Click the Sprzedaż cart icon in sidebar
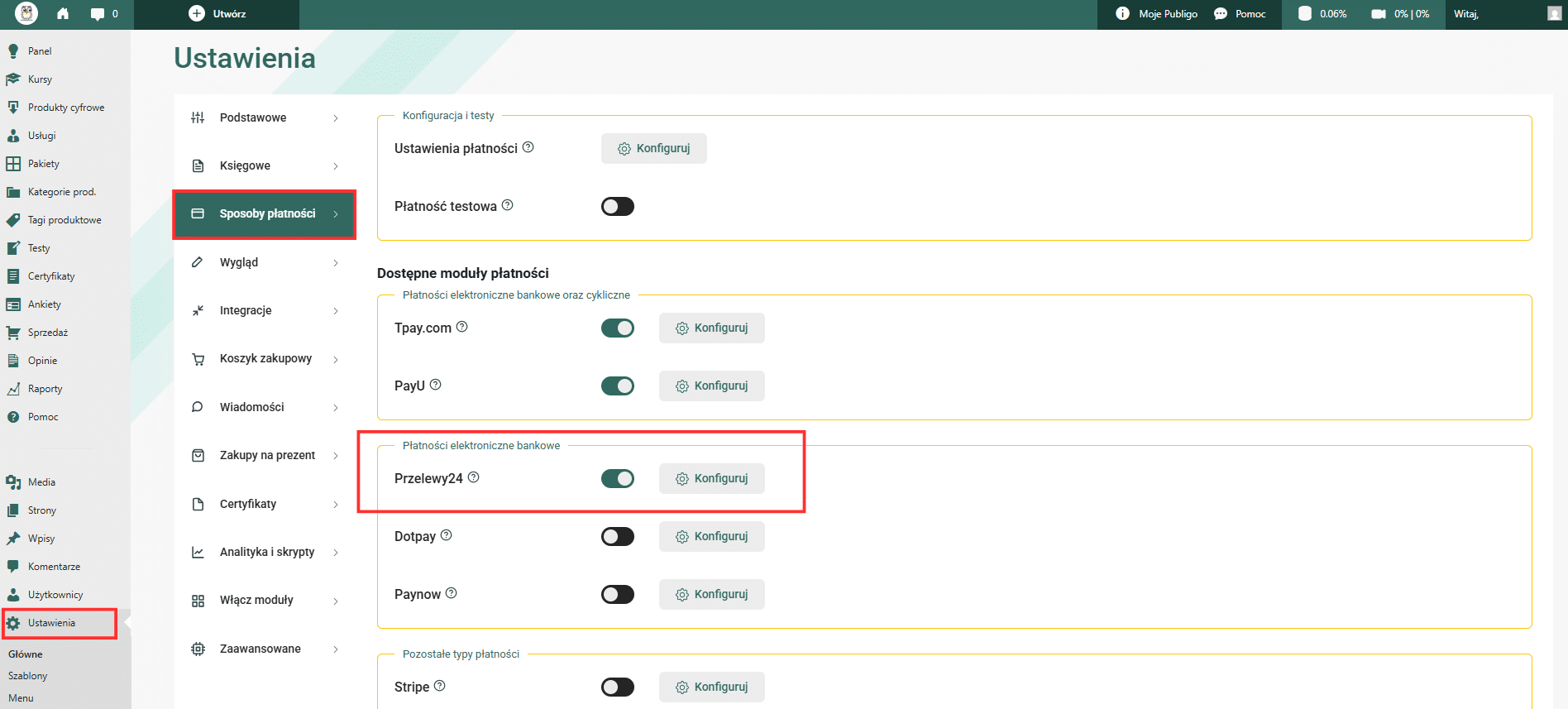 (13, 333)
